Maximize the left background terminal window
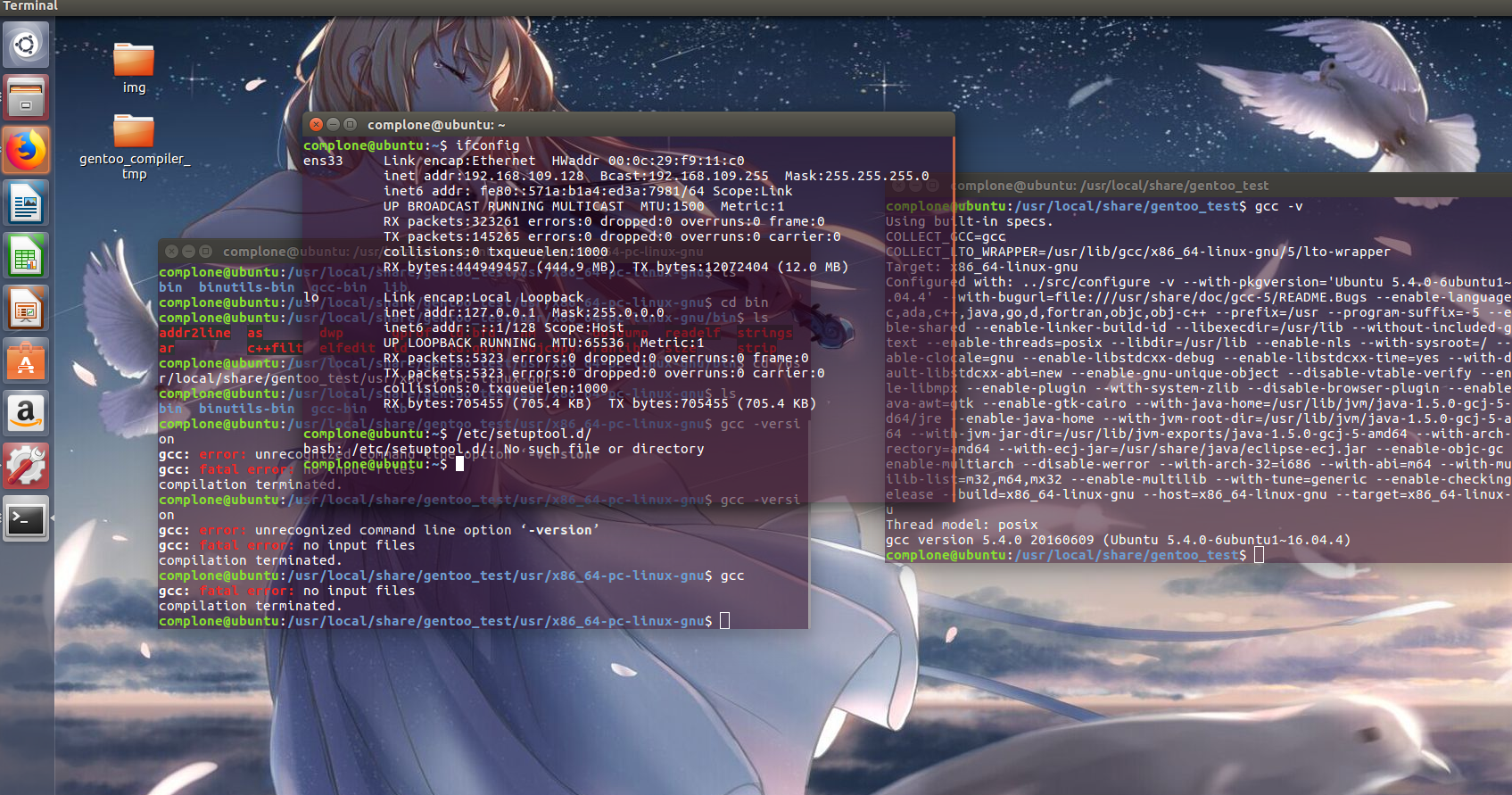 click(x=205, y=252)
